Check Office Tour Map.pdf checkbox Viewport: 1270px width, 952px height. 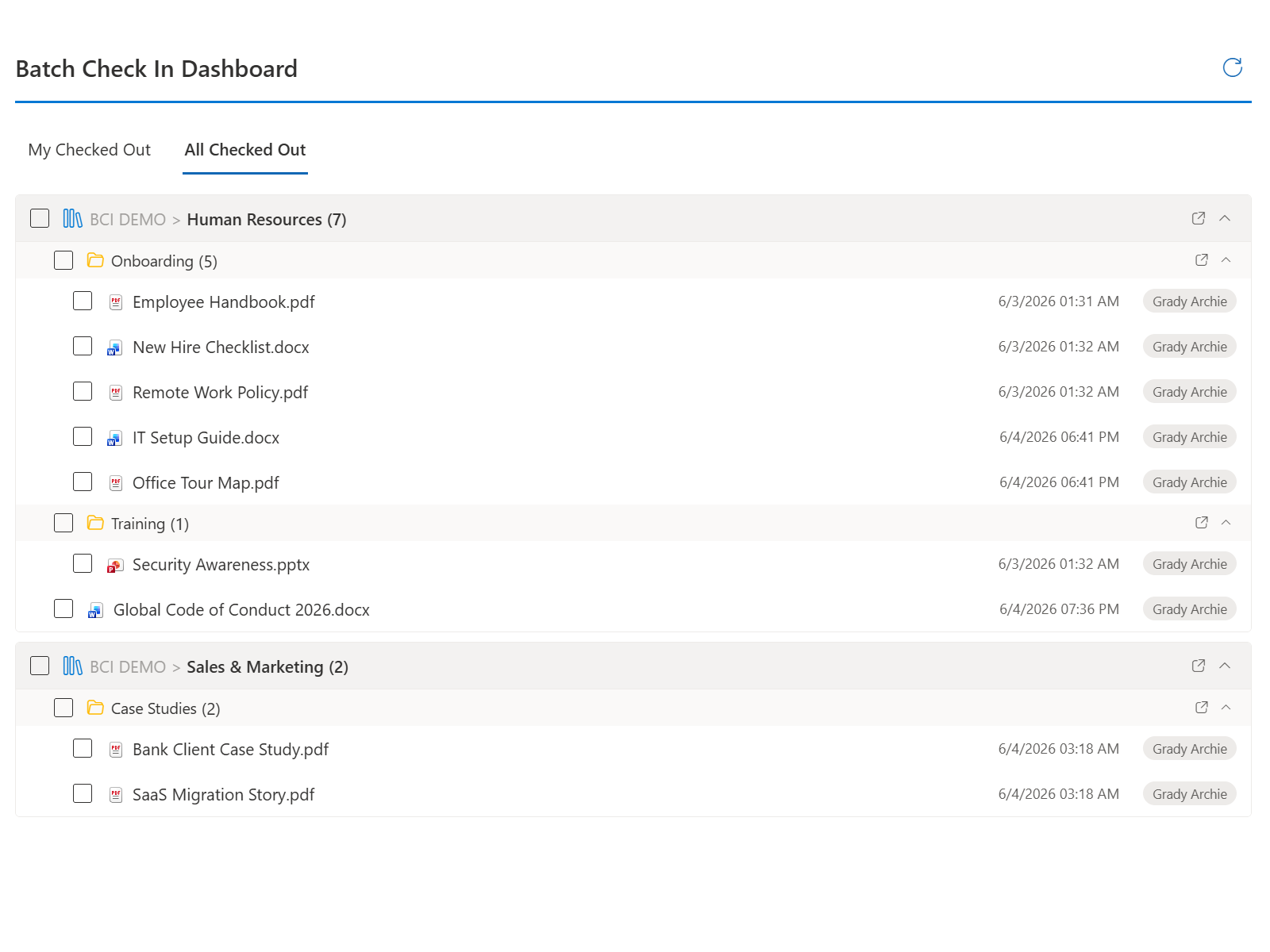coord(83,482)
